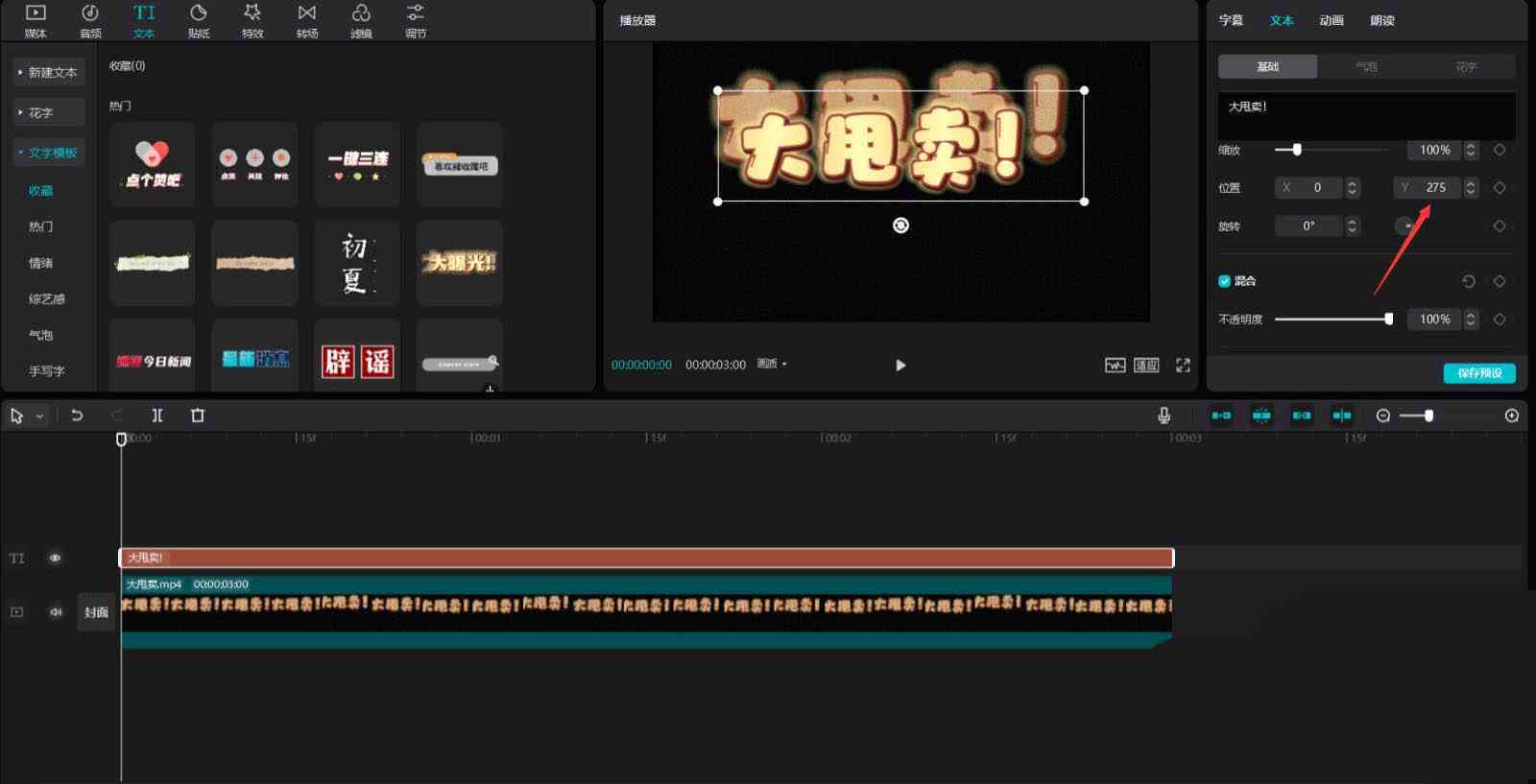Click the X position stepper arrows
The width and height of the screenshot is (1536, 784).
tap(1353, 188)
